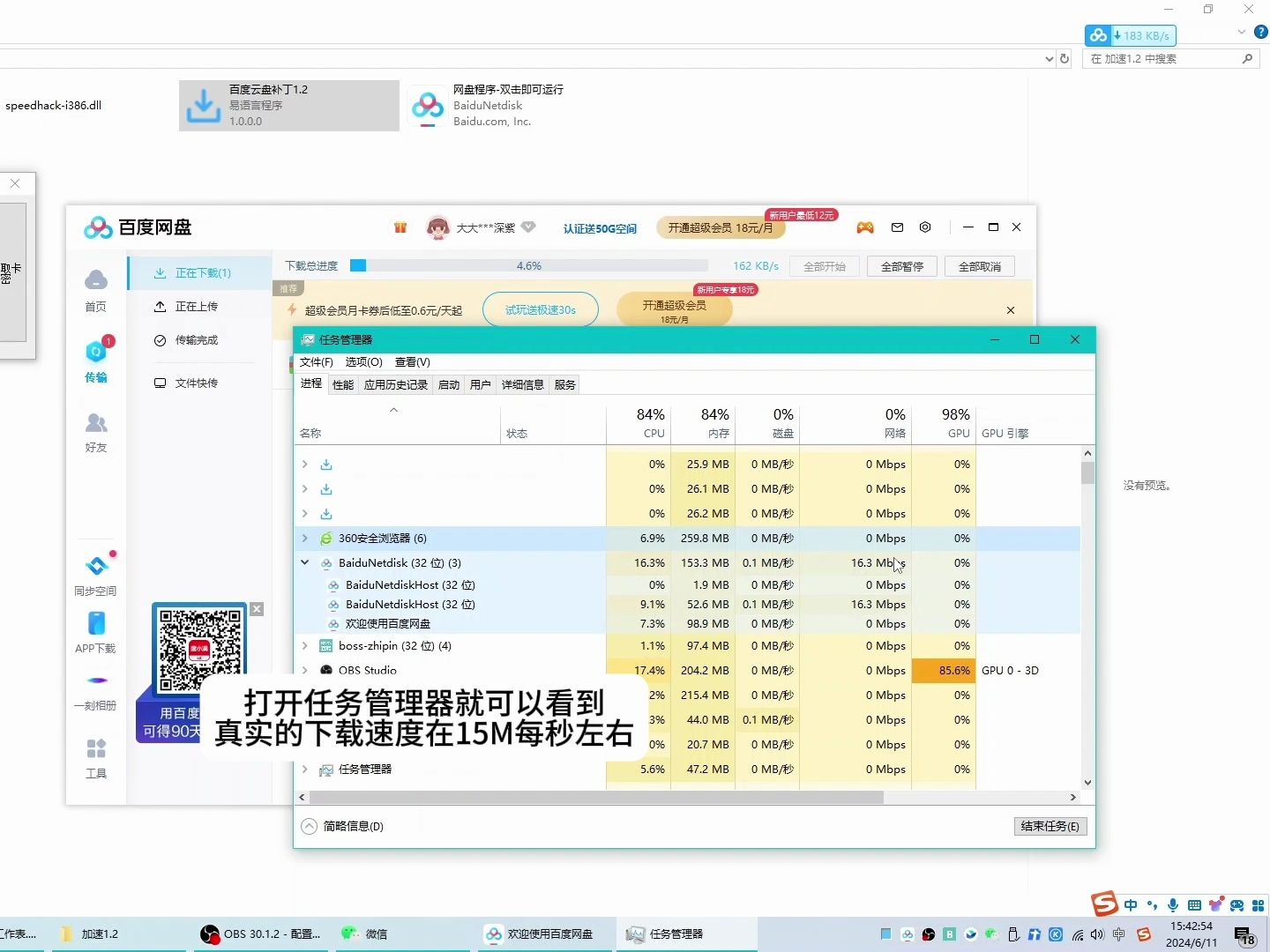The image size is (1270, 952).
Task: Dismiss the super member promotion banner
Action: (x=1011, y=310)
